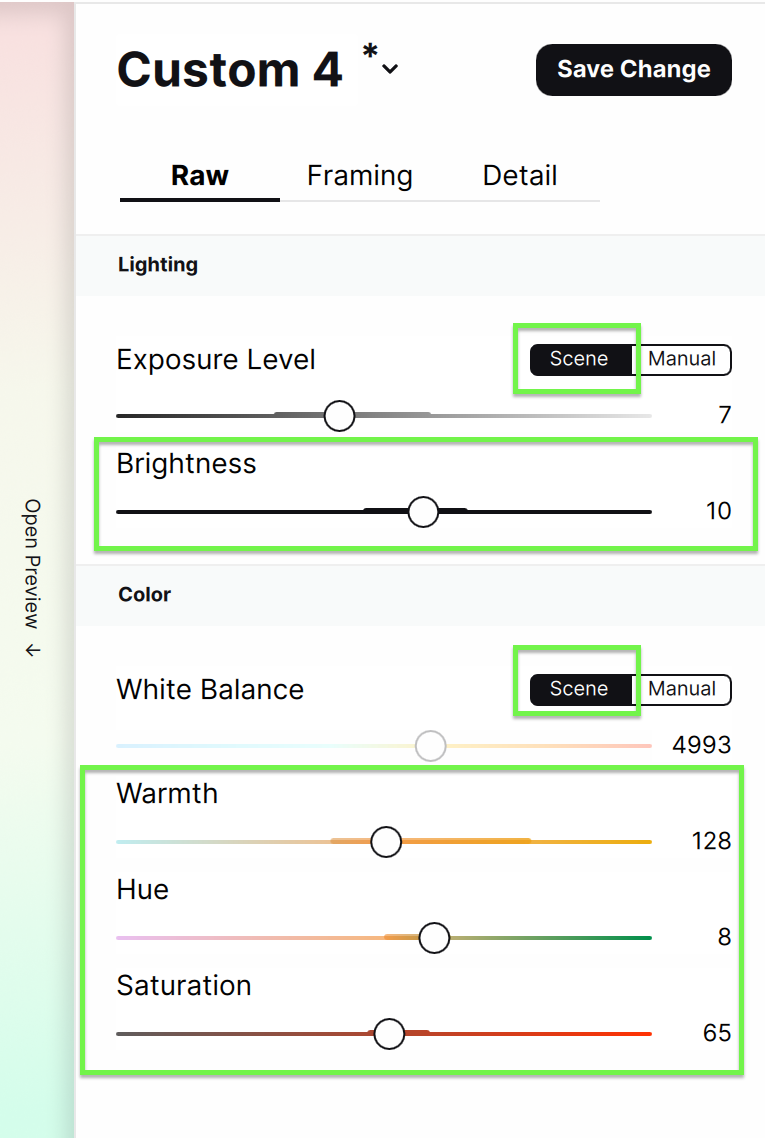Select Scene mode for Exposure Level
This screenshot has height=1138, width=765.
point(578,359)
